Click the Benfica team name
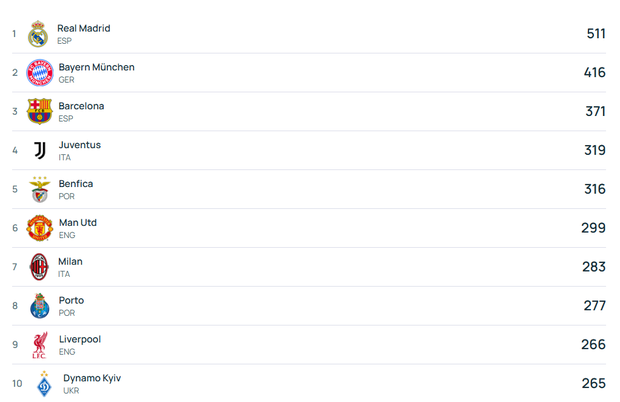The height and width of the screenshot is (402, 620). coord(75,184)
